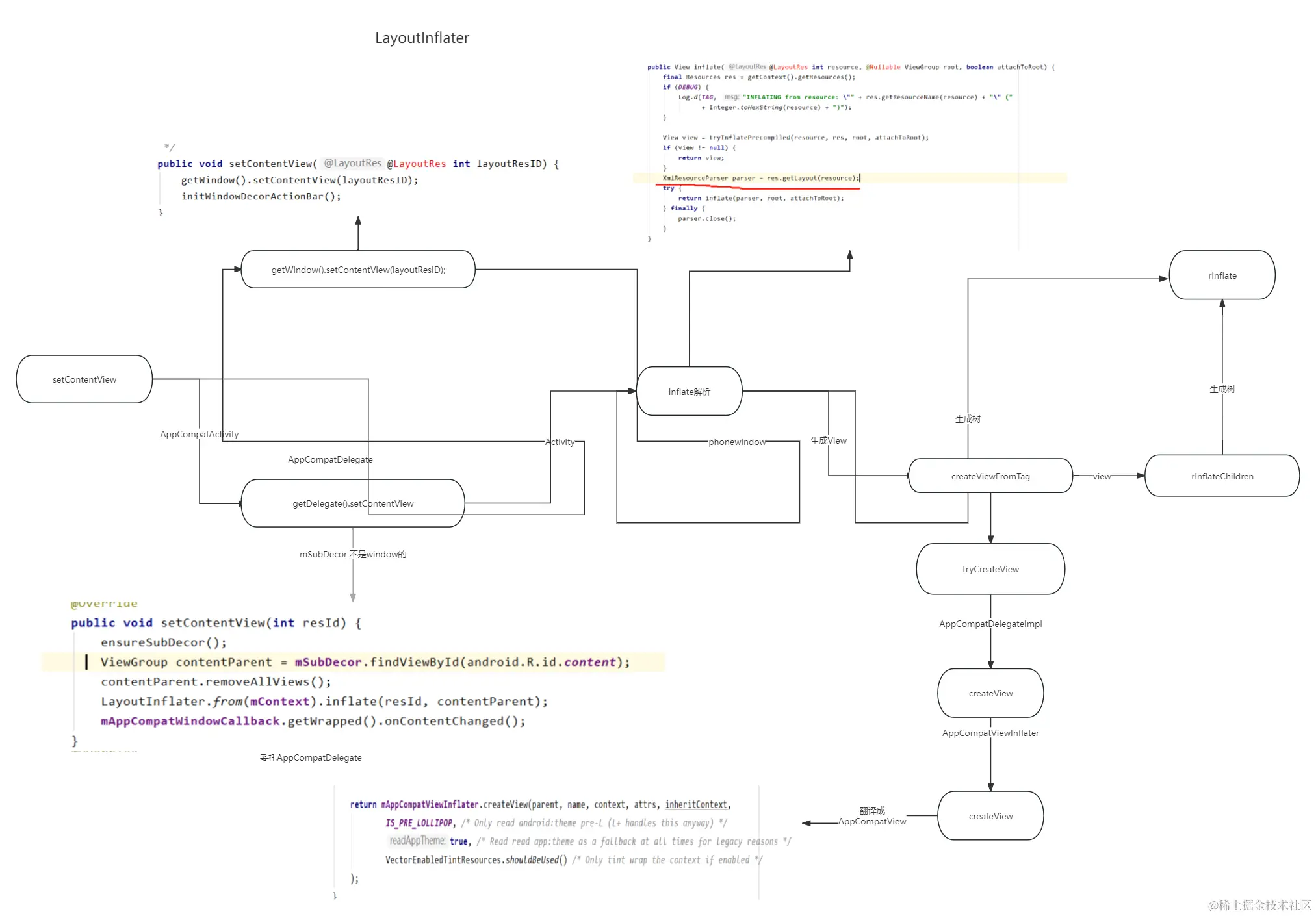The image size is (1316, 916).
Task: Click the 委托AppCompatDelegate caption
Action: click(x=311, y=757)
